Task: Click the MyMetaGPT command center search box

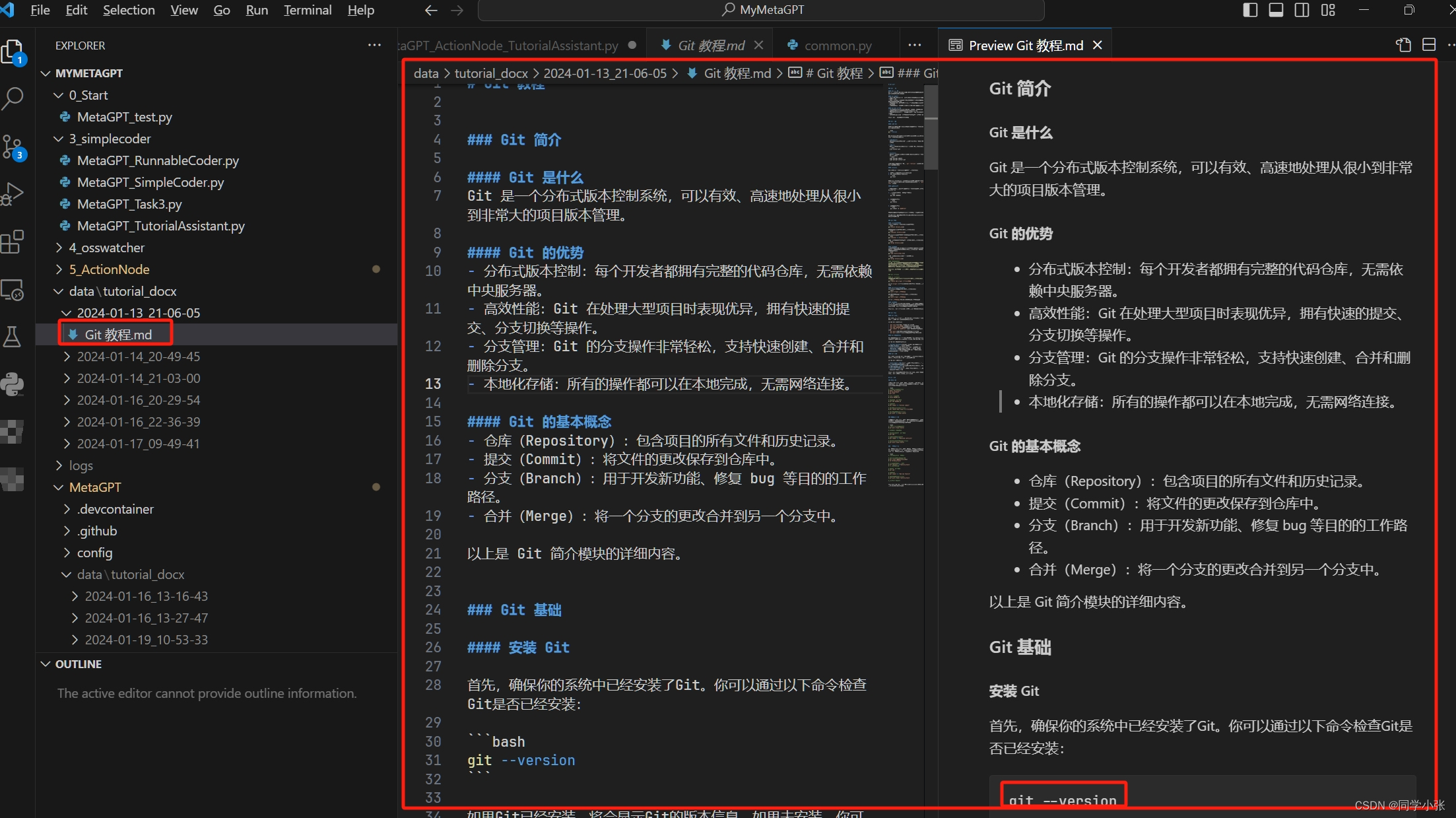Action: pyautogui.click(x=761, y=10)
